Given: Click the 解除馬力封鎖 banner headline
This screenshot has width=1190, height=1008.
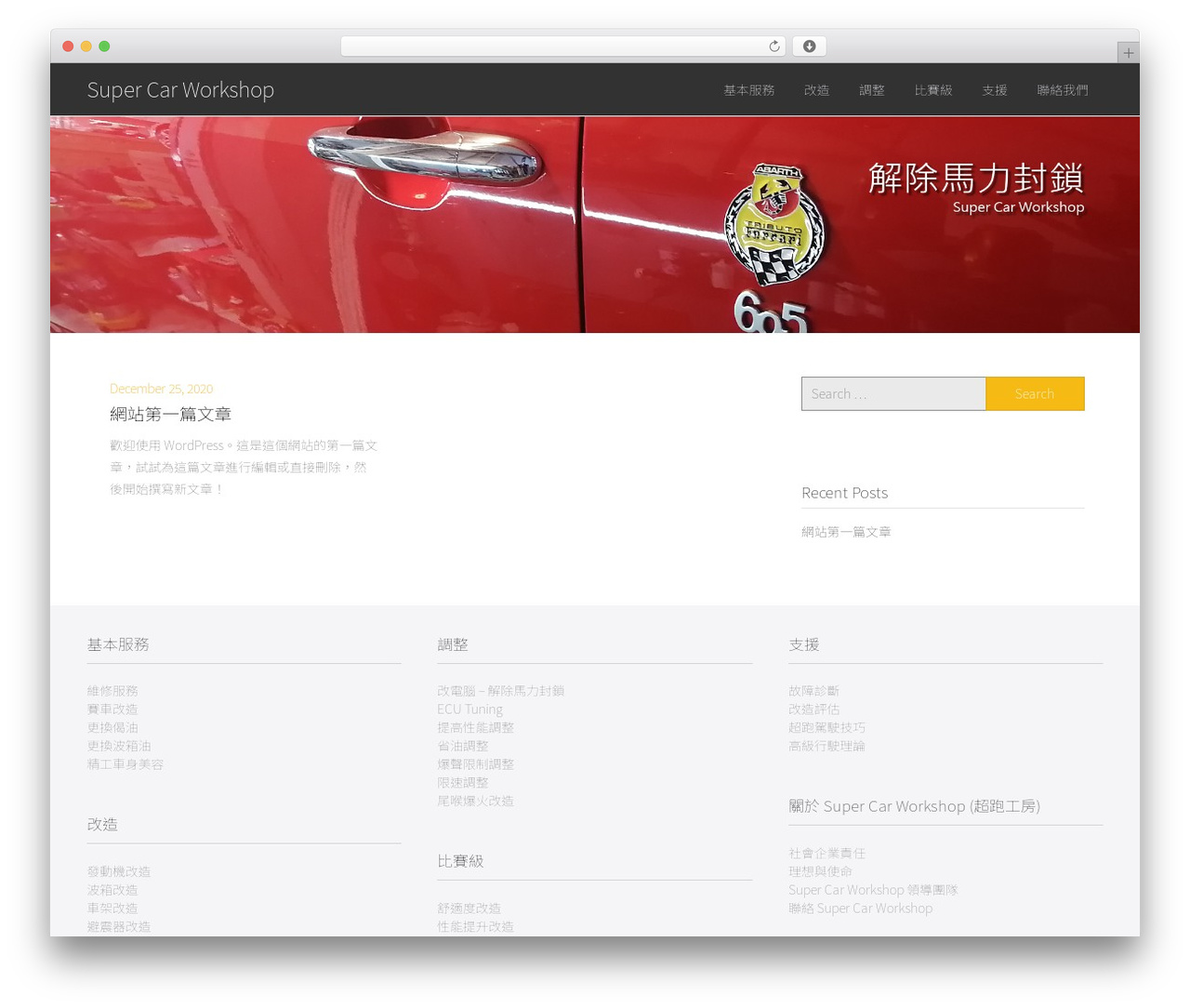Looking at the screenshot, I should tap(976, 178).
